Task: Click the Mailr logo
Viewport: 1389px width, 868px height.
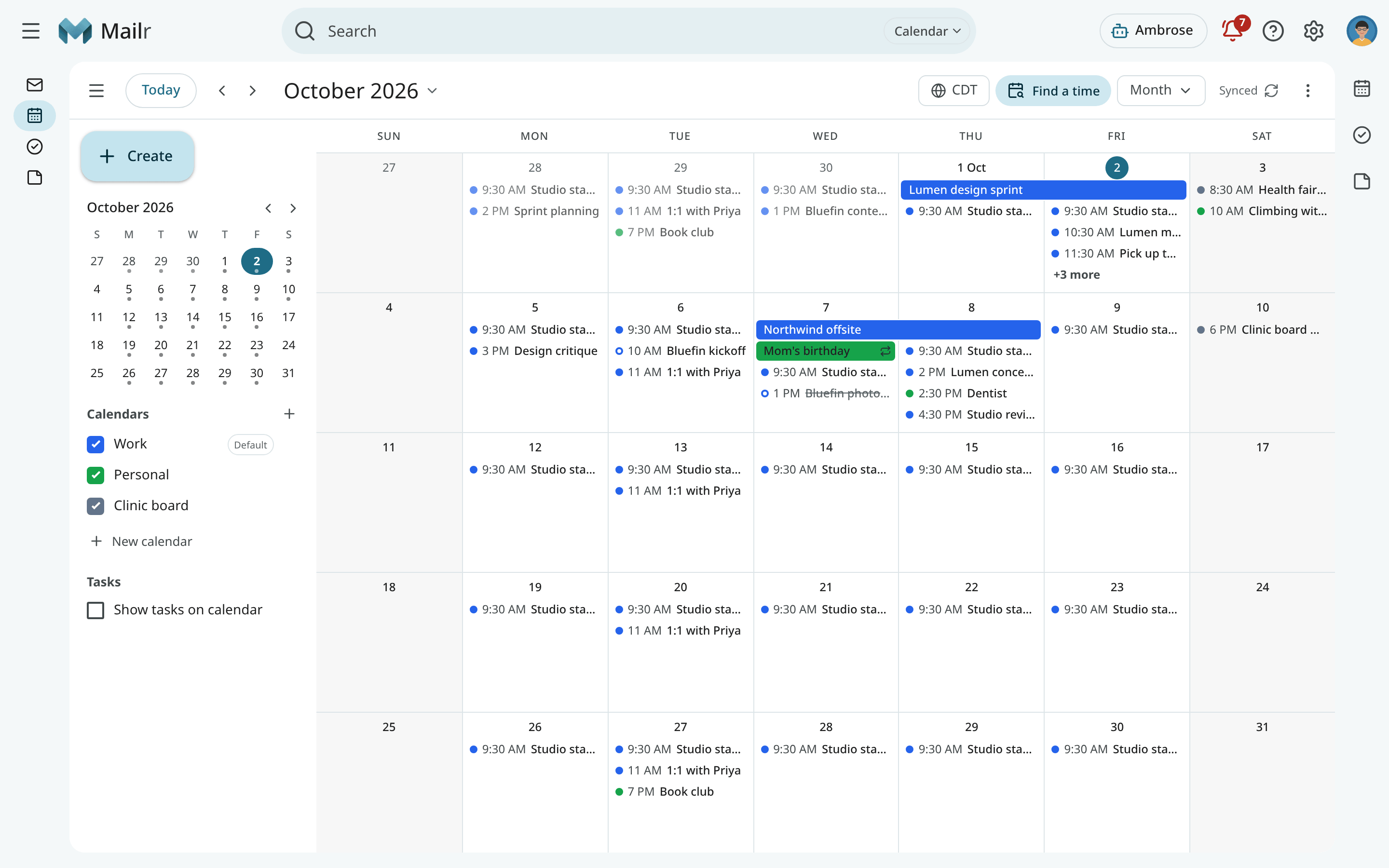Action: pyautogui.click(x=105, y=31)
